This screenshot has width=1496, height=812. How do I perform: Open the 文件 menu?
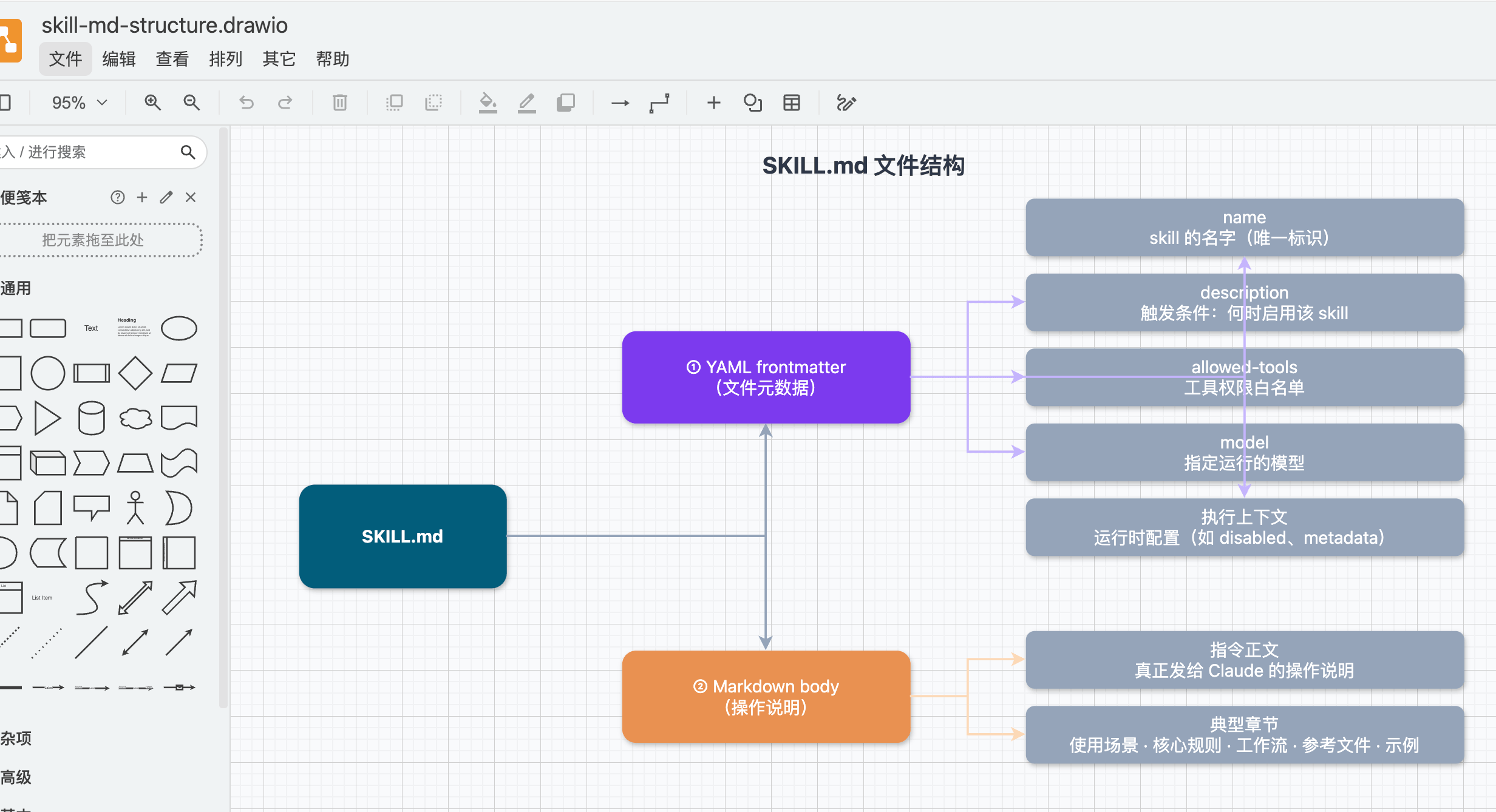coord(66,59)
